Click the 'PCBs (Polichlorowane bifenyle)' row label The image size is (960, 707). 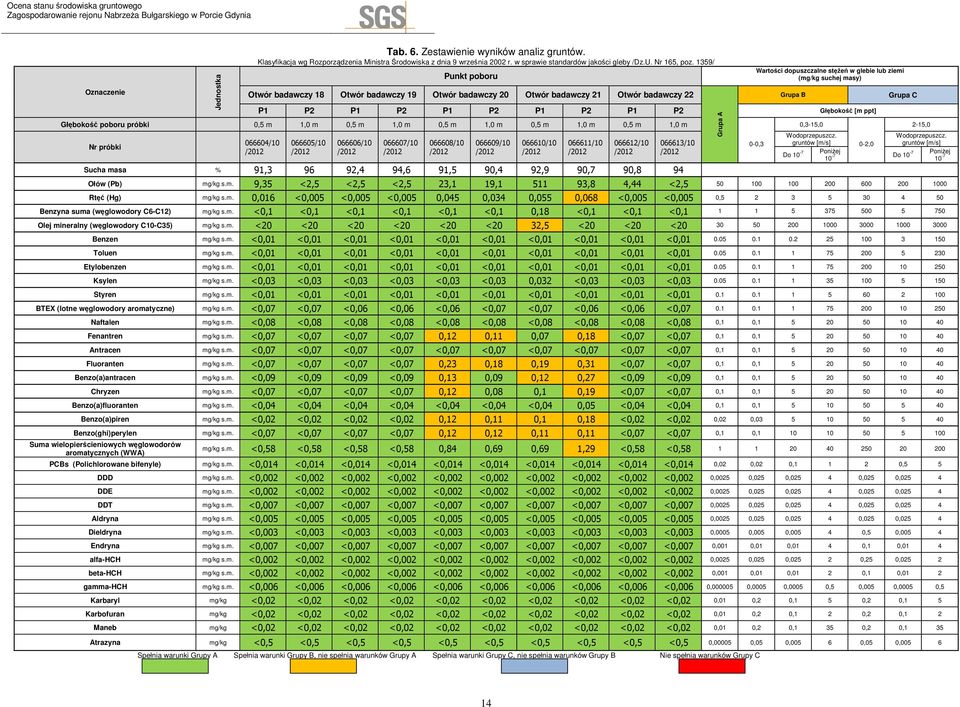click(105, 465)
